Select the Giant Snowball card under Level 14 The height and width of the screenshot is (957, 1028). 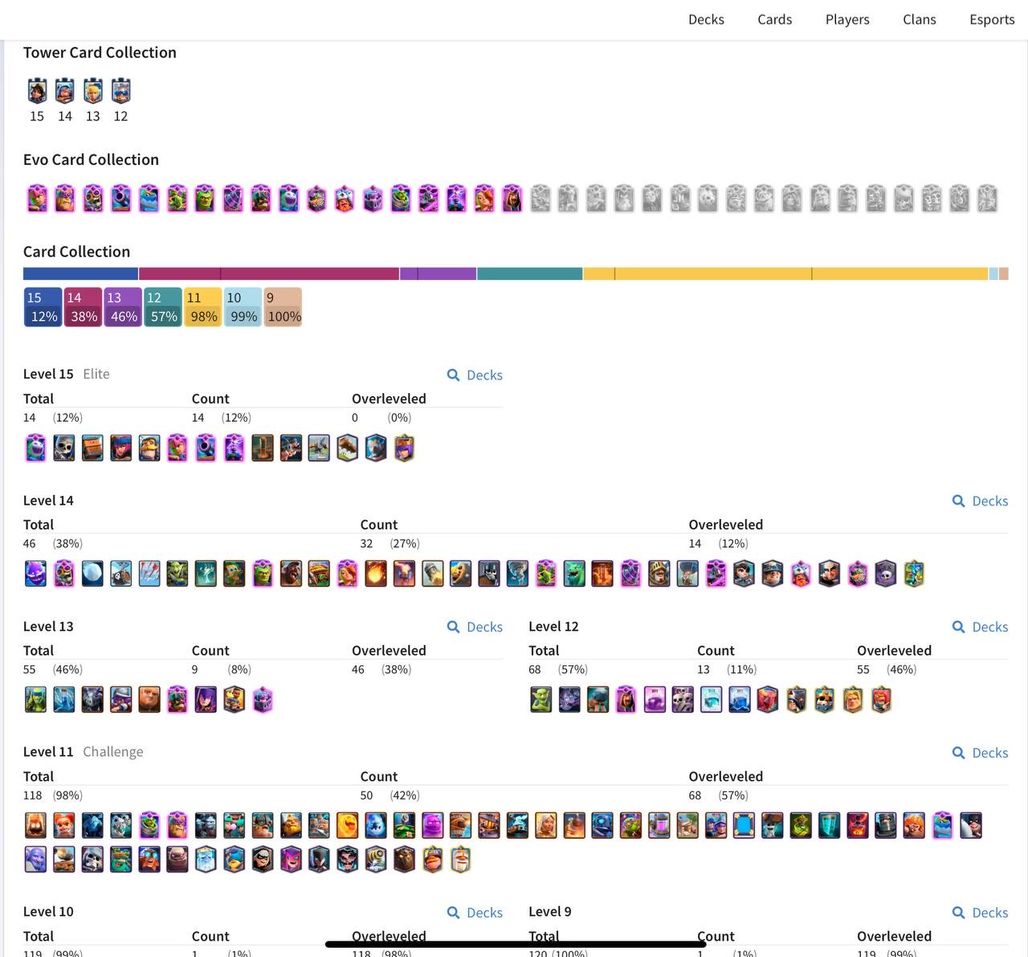click(92, 574)
